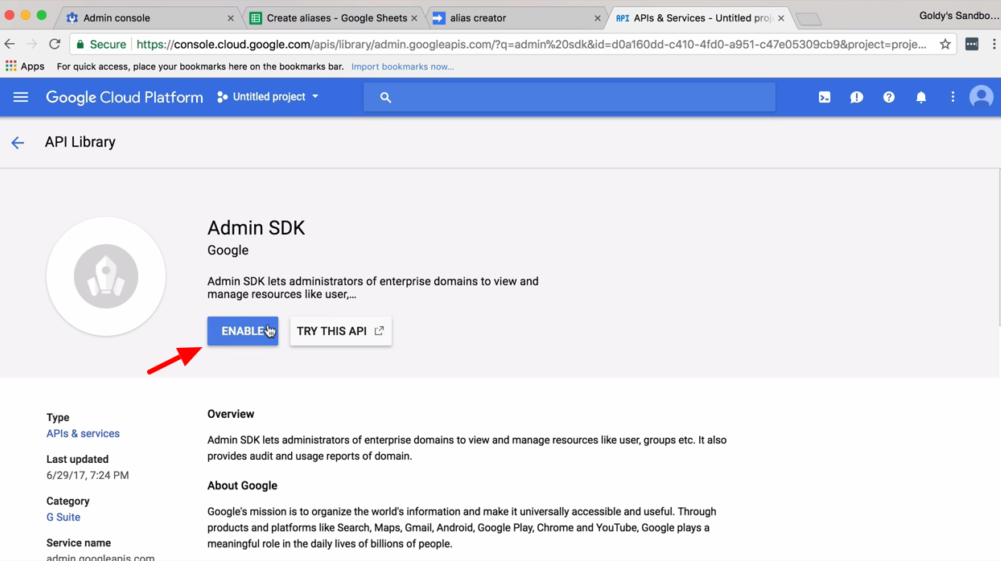Screen dimensions: 1001x561
Task: Bookmark this page with star icon
Action: (x=945, y=44)
